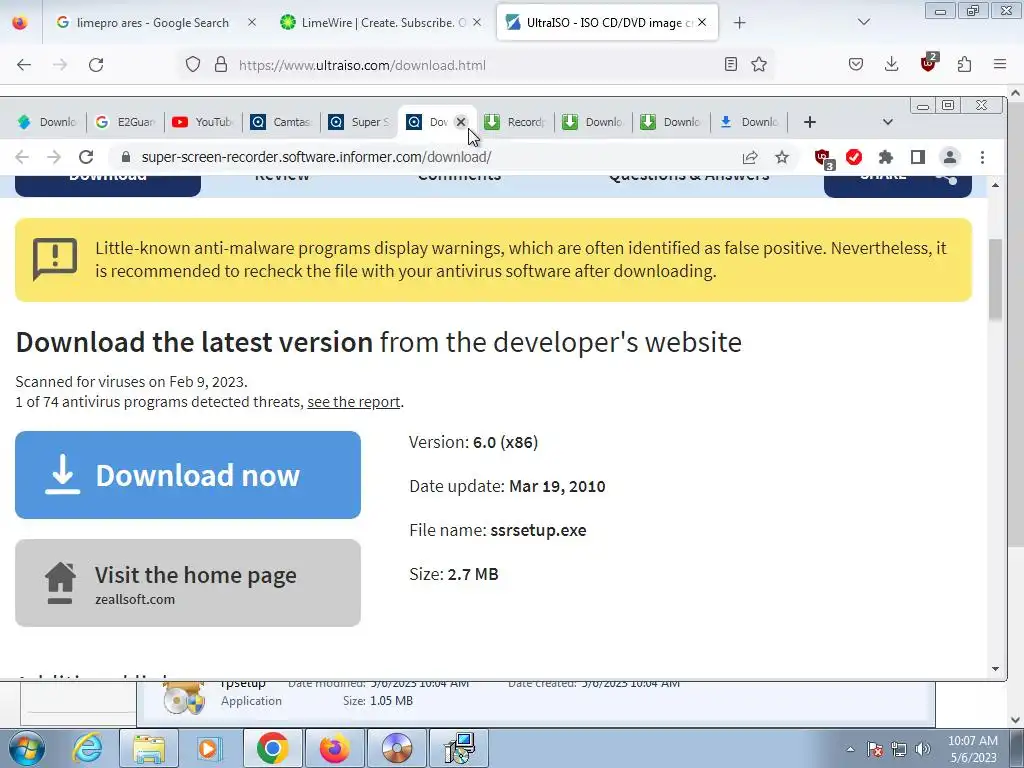Switch to Chrome via taskbar icon

tap(272, 748)
